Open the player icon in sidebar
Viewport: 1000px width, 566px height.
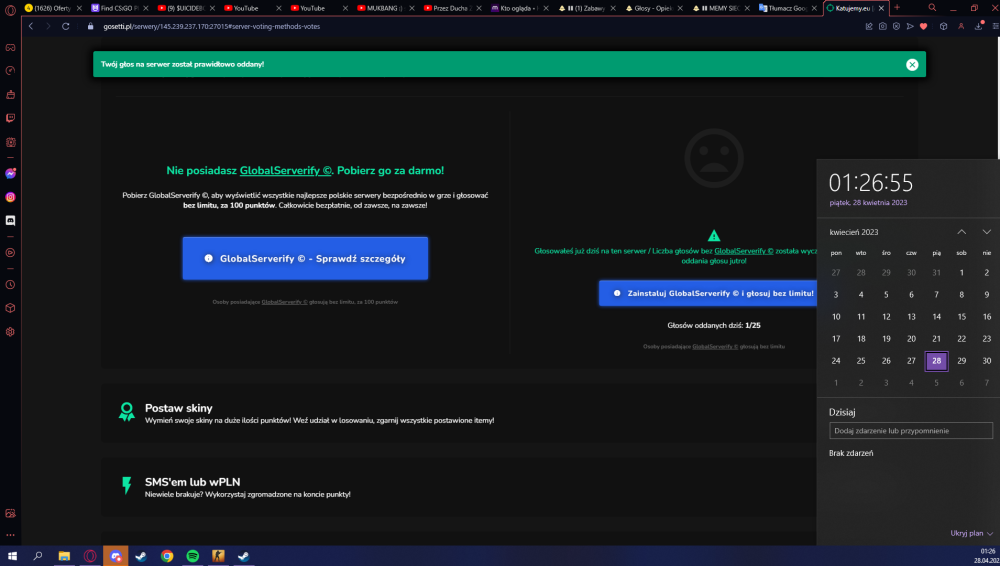point(10,253)
